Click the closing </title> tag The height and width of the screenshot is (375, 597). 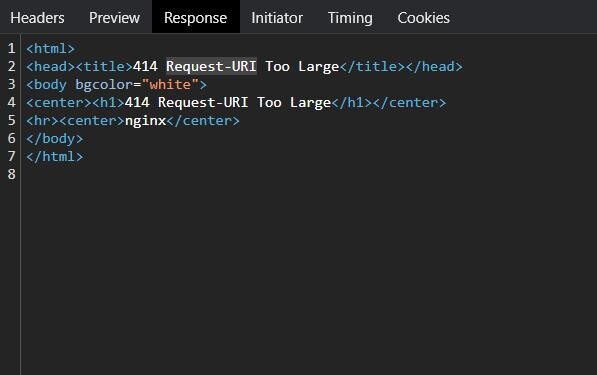pos(372,66)
